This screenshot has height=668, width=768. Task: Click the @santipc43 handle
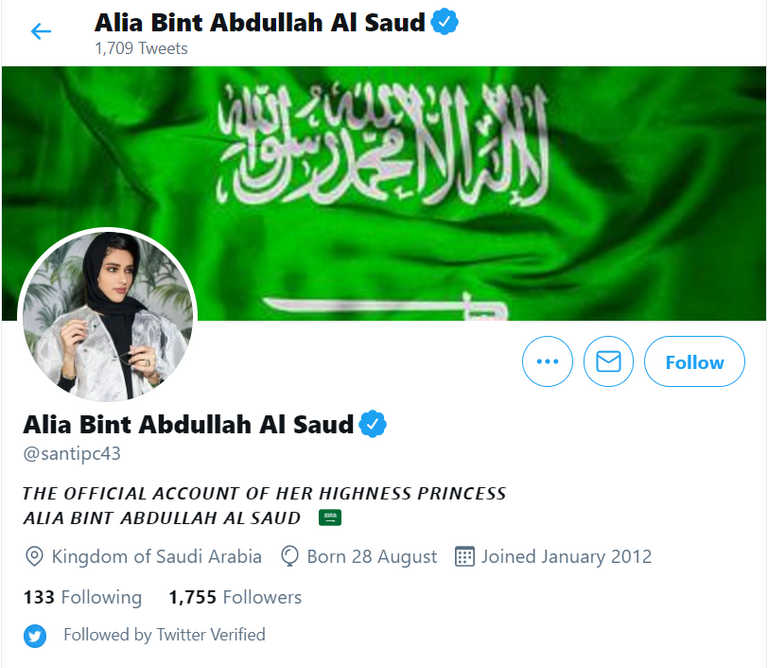[x=72, y=454]
